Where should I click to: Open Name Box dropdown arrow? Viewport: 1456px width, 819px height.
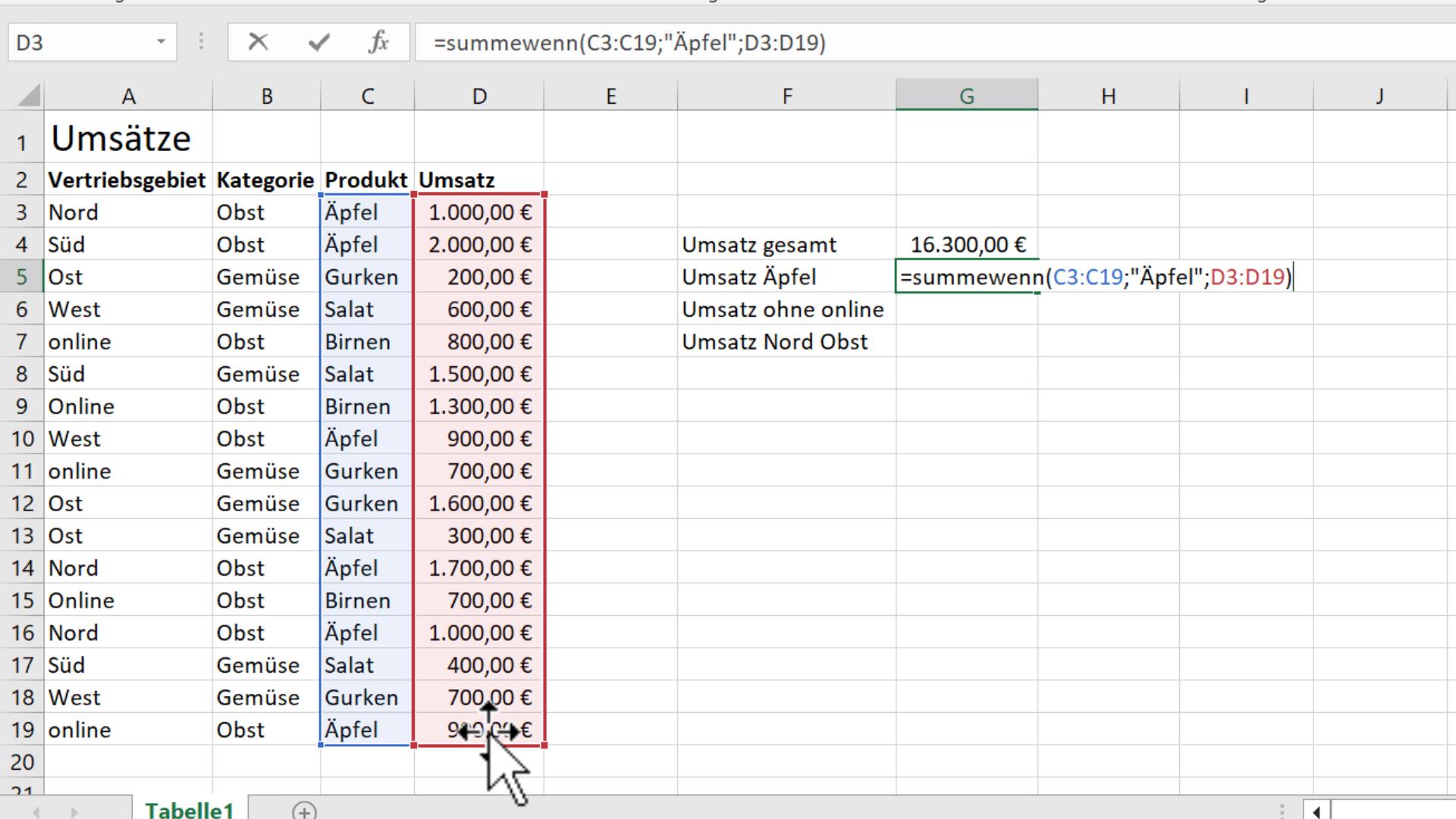click(161, 42)
